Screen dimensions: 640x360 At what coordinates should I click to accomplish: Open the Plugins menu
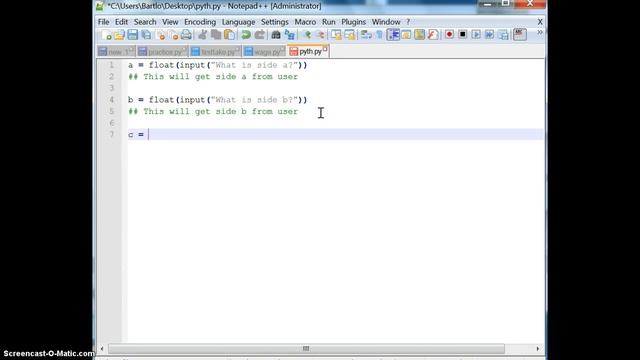coord(353,22)
